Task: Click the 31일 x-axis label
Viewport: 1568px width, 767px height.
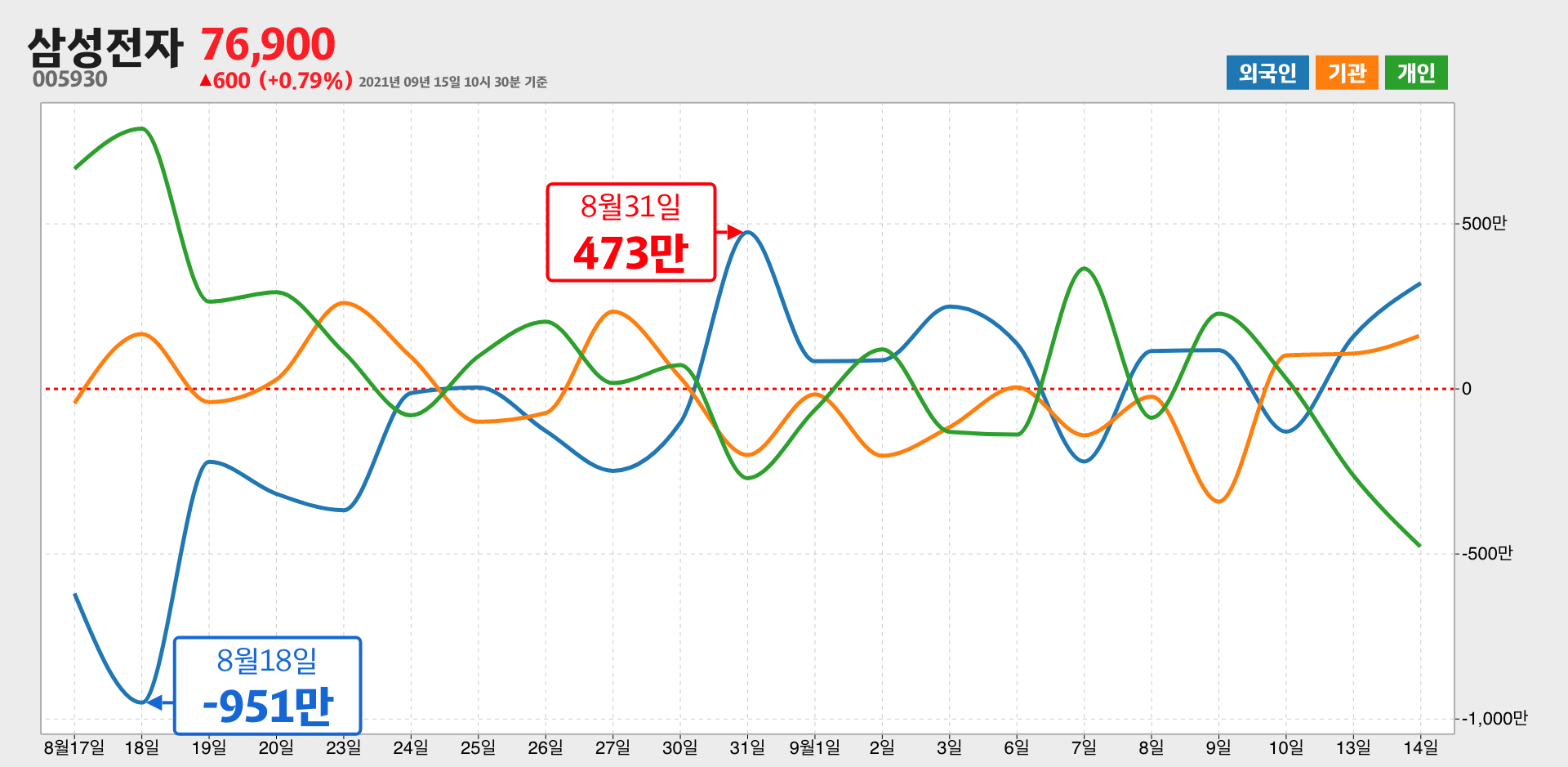Action: 747,747
